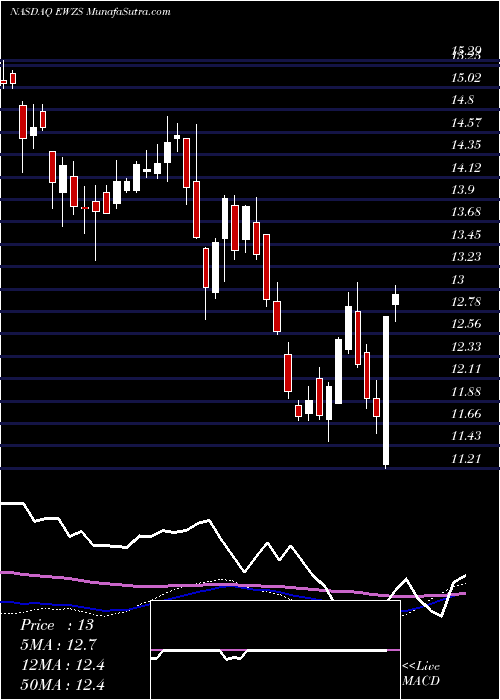
Task: Click the 13.68 price axis label
Action: [x=467, y=212]
